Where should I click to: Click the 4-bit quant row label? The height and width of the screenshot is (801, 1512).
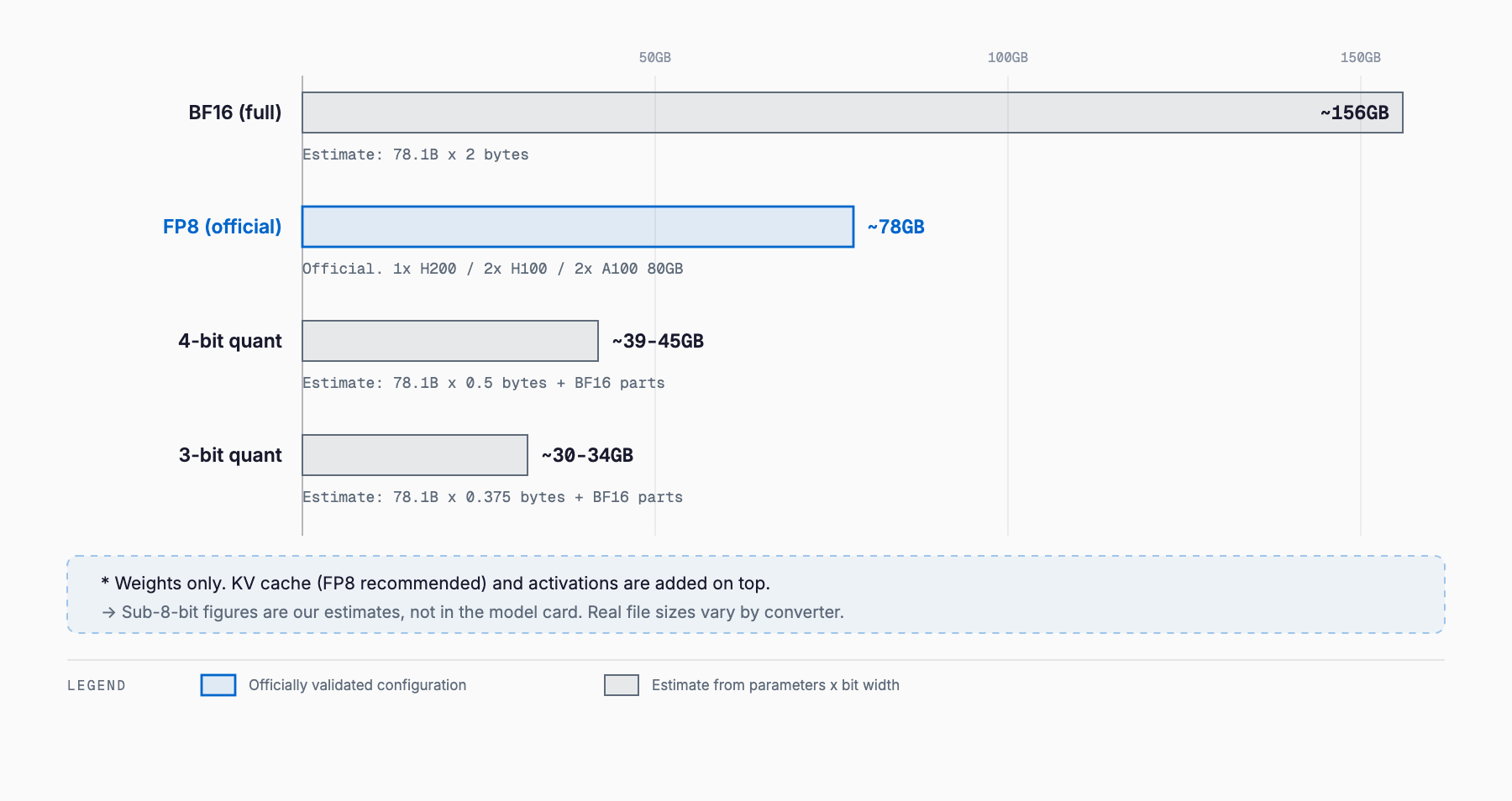click(x=230, y=341)
